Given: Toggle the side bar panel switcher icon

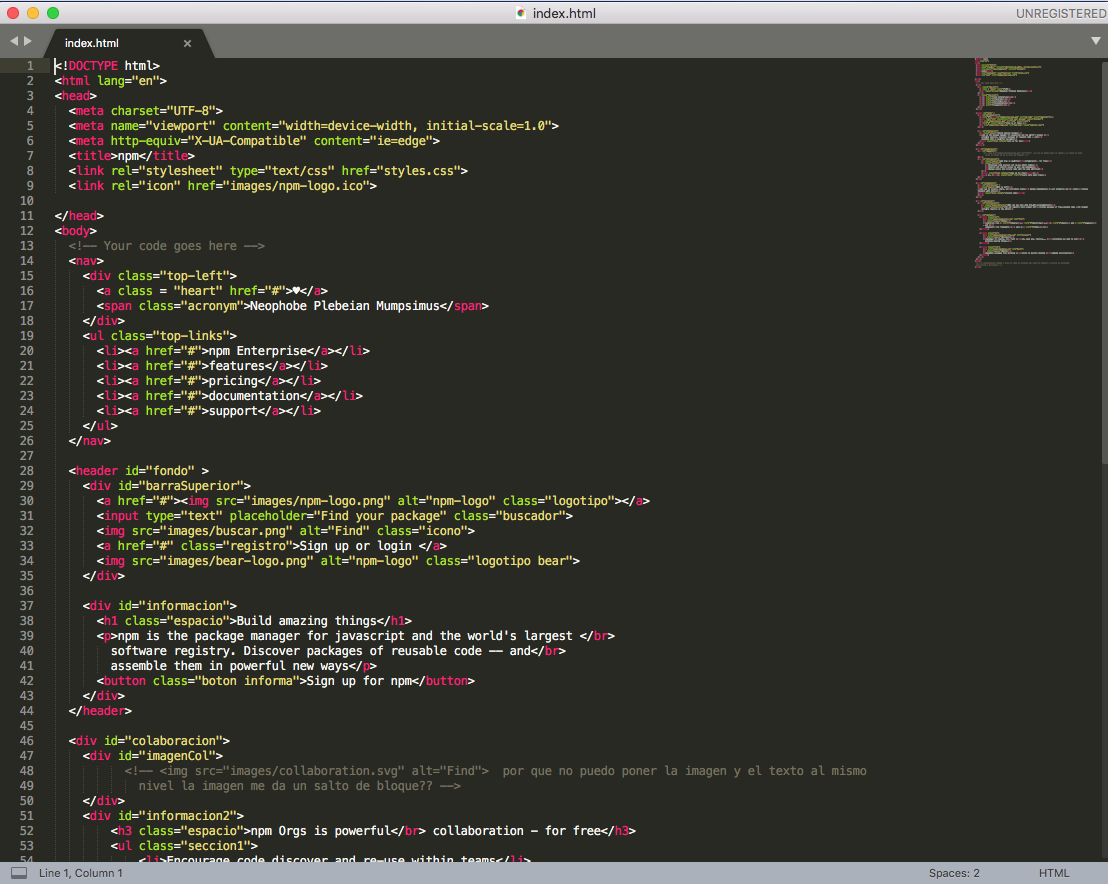Looking at the screenshot, I should pyautogui.click(x=19, y=873).
